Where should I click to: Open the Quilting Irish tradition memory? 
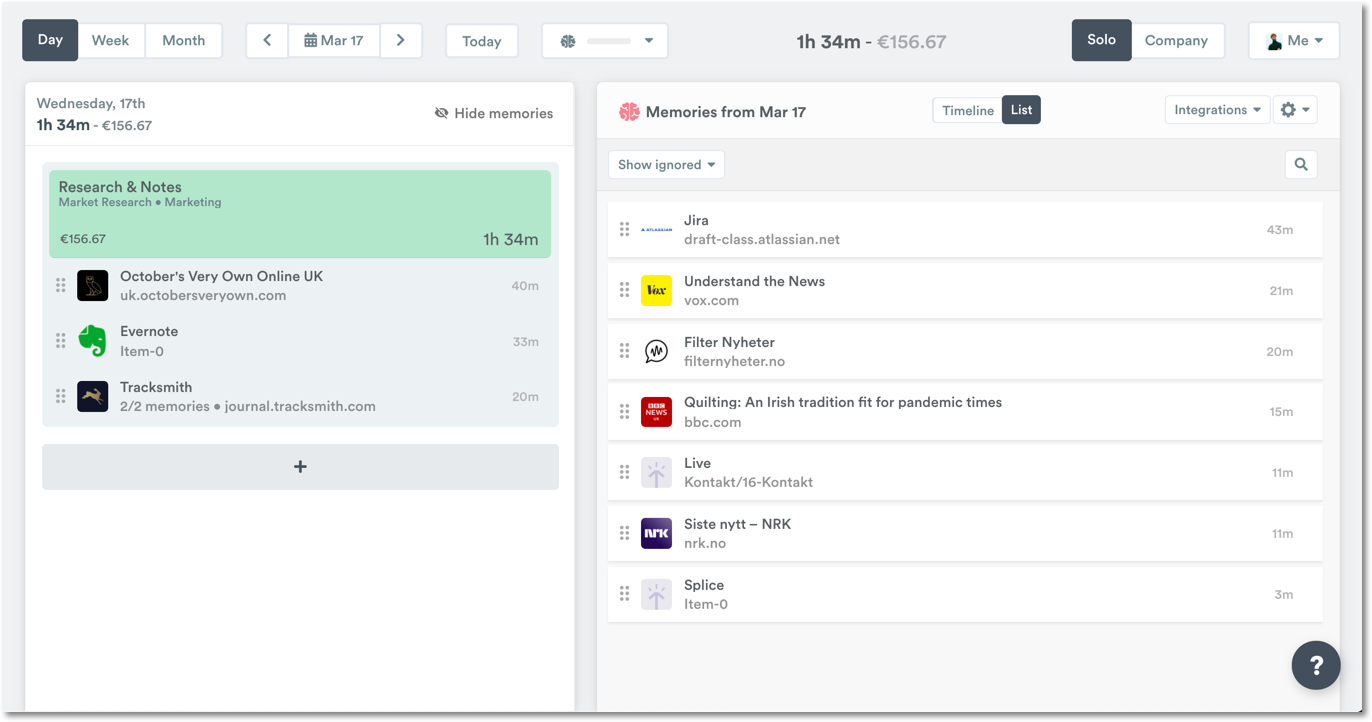(965, 412)
